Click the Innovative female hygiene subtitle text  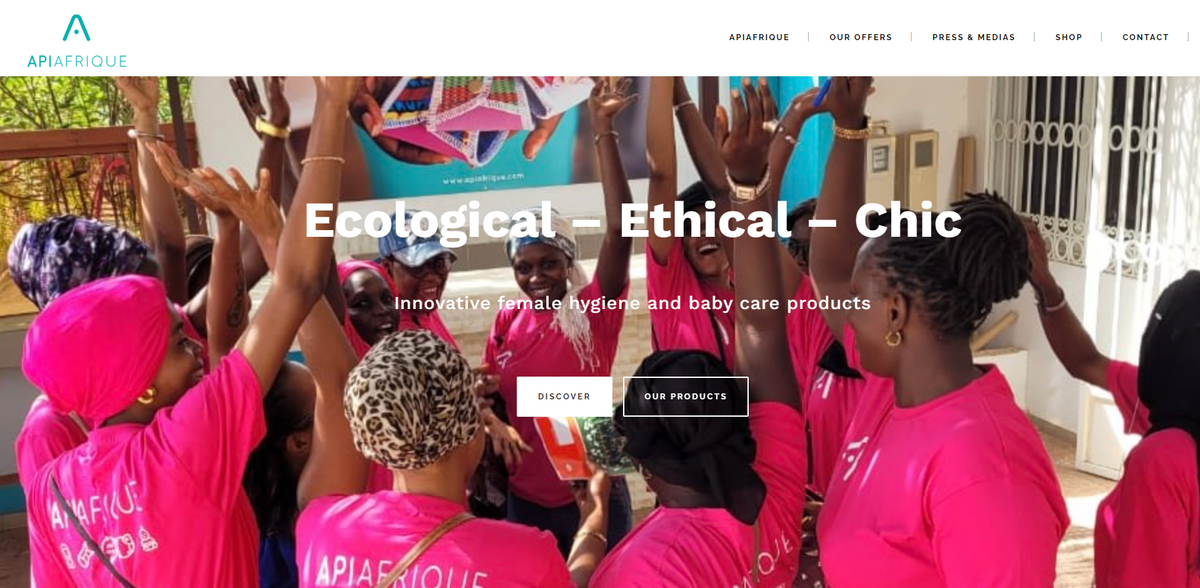632,303
